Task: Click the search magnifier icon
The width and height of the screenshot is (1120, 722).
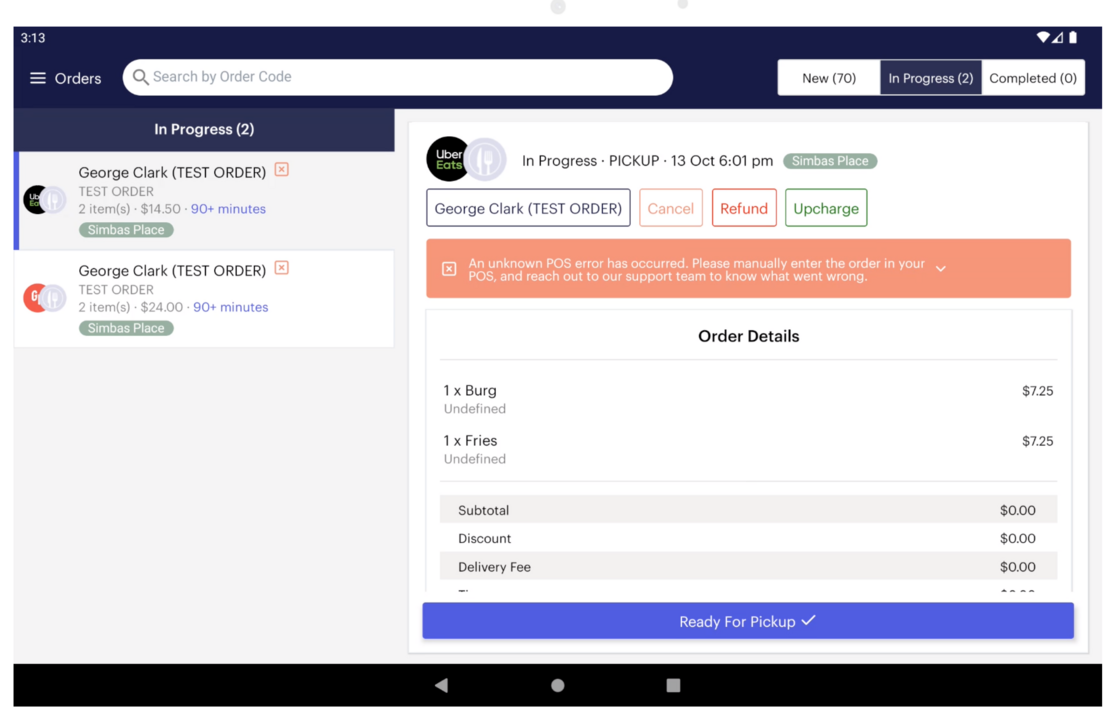Action: (141, 77)
